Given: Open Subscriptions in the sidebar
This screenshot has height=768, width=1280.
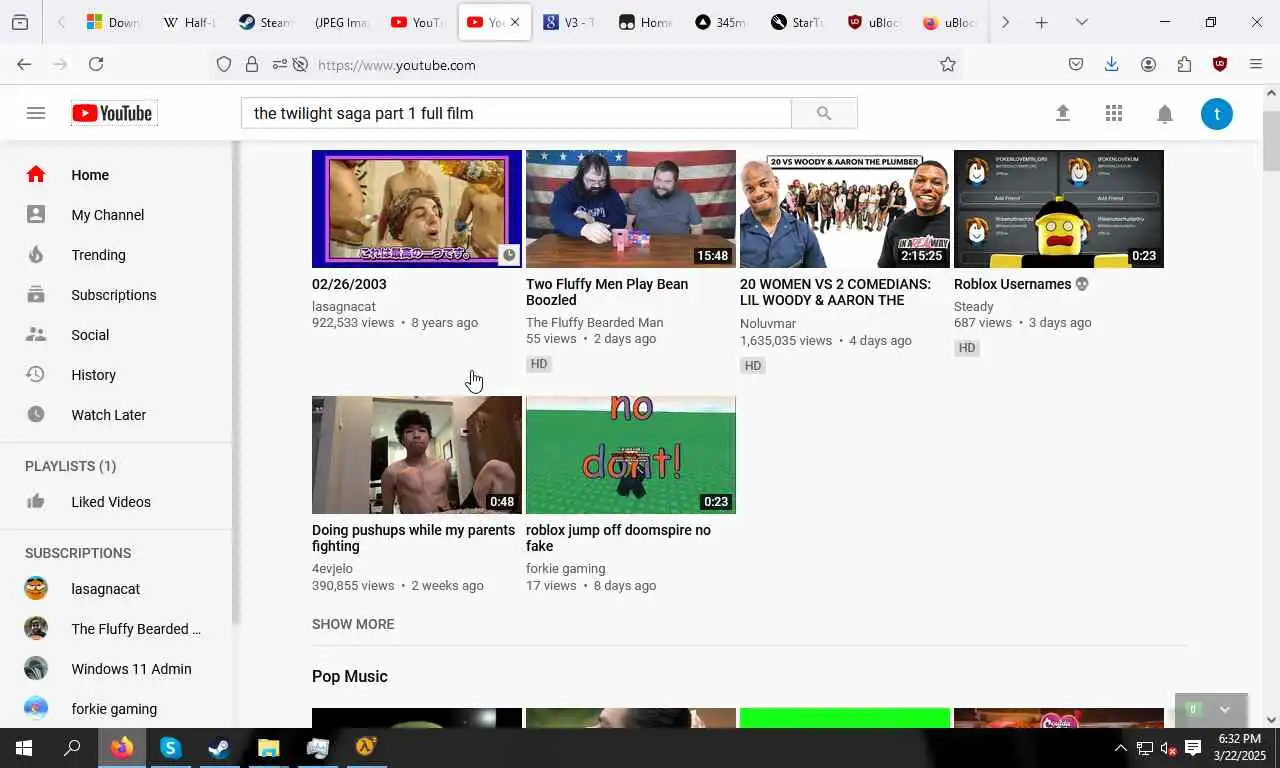Looking at the screenshot, I should click(116, 295).
